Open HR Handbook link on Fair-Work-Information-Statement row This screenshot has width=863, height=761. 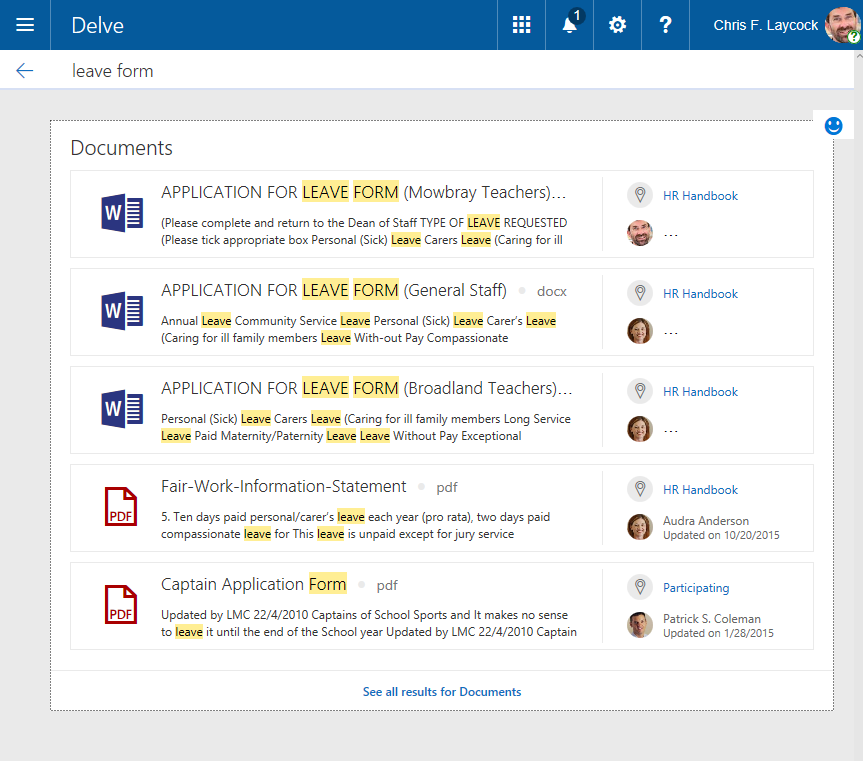tap(700, 490)
